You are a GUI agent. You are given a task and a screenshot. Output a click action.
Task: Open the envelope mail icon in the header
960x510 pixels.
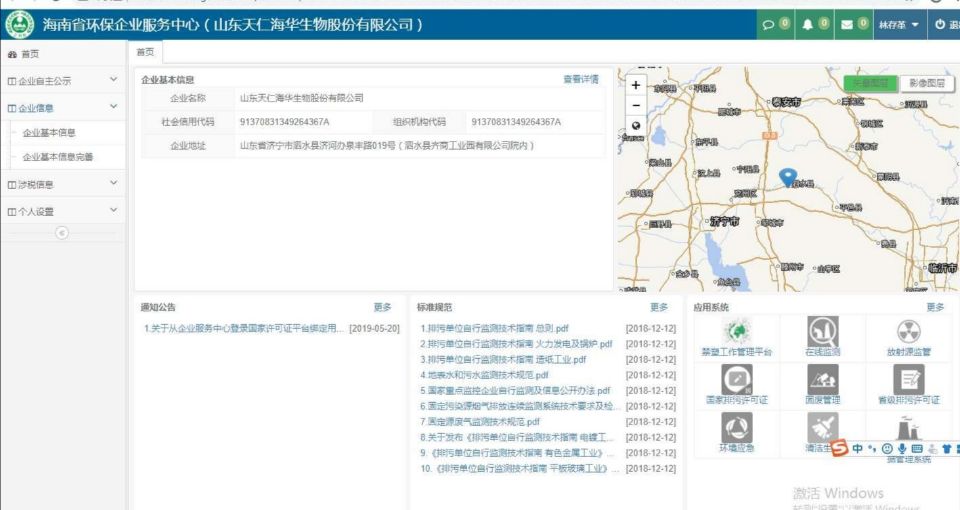coord(847,25)
